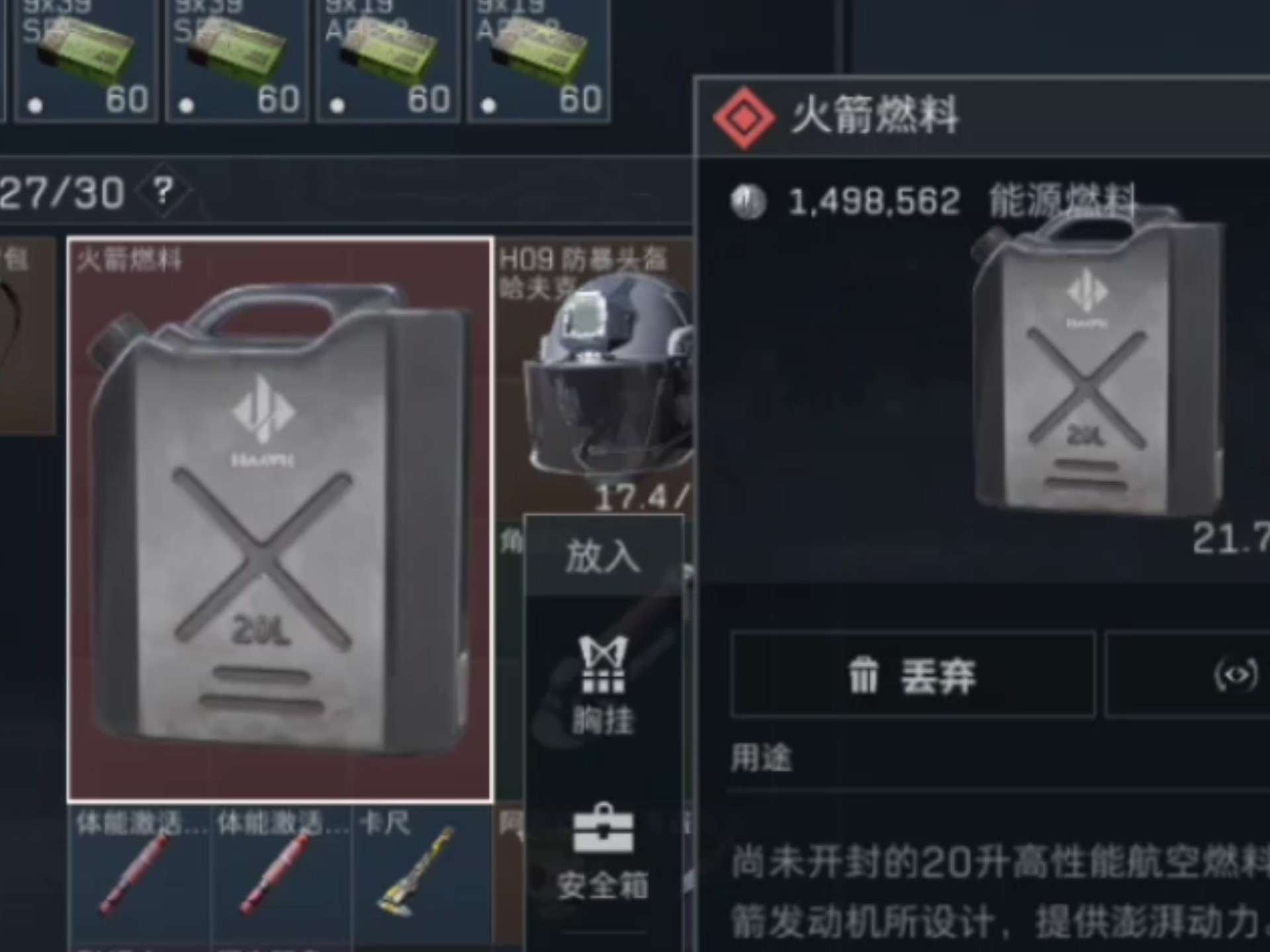Open the capacity help question mark icon
Screen dimensions: 1270x952
tap(163, 192)
